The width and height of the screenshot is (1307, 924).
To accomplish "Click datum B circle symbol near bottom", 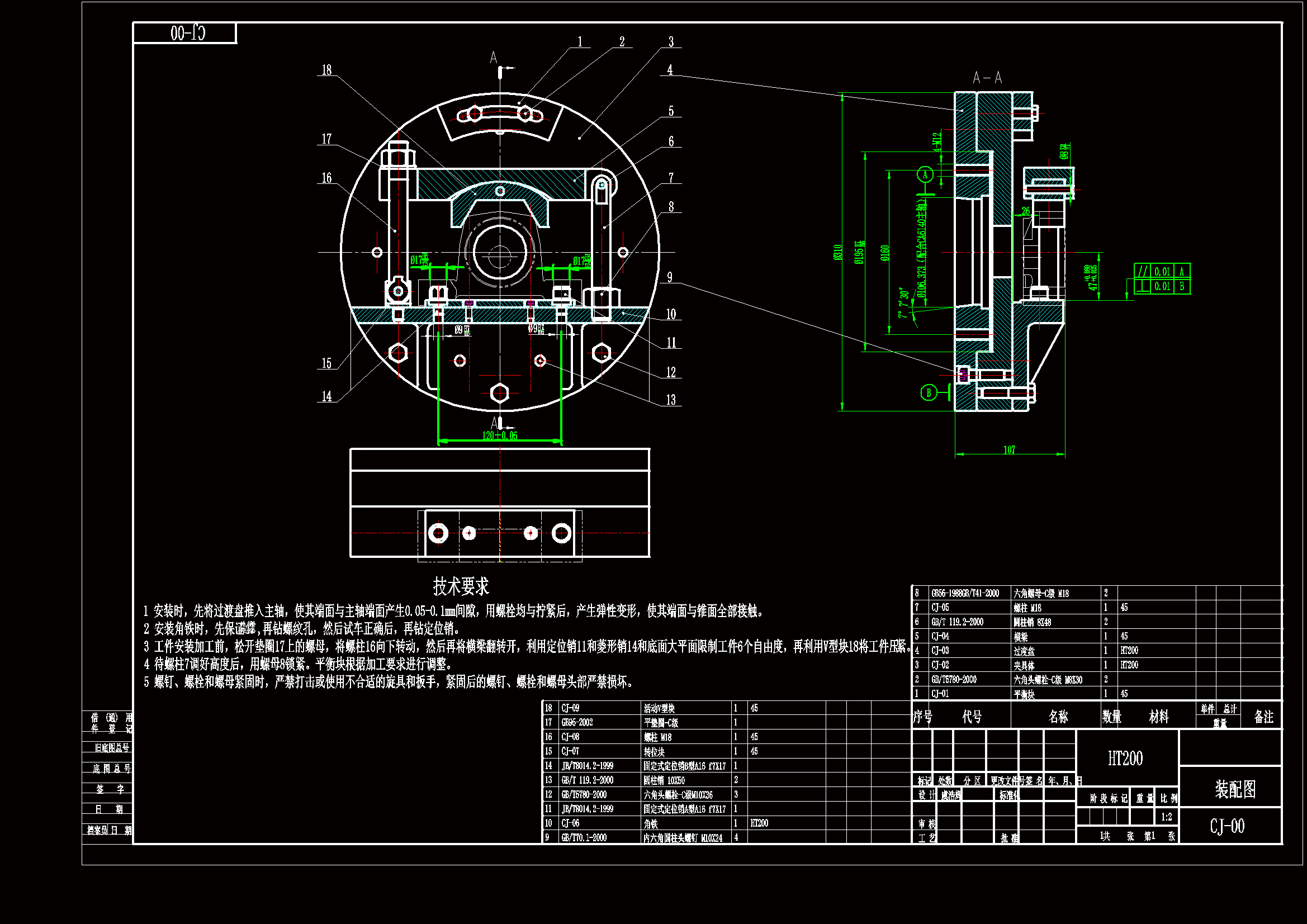I will (x=929, y=392).
